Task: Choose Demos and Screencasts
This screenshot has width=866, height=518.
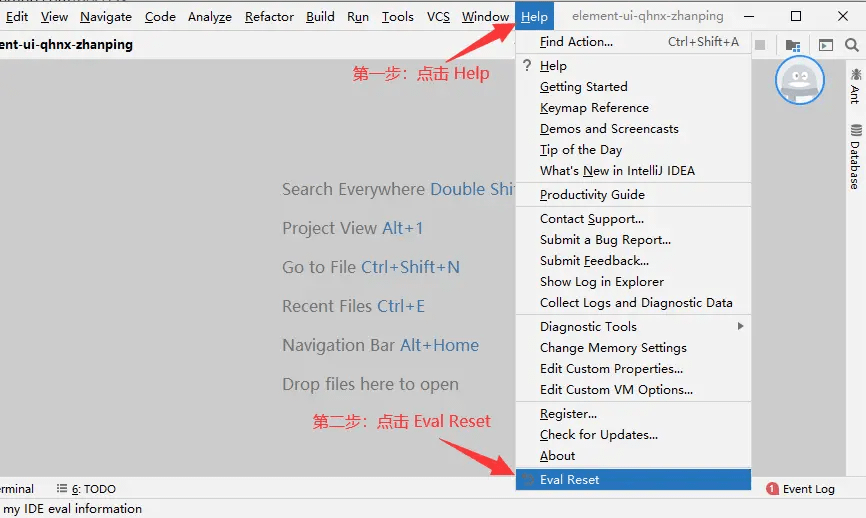Action: point(633,129)
